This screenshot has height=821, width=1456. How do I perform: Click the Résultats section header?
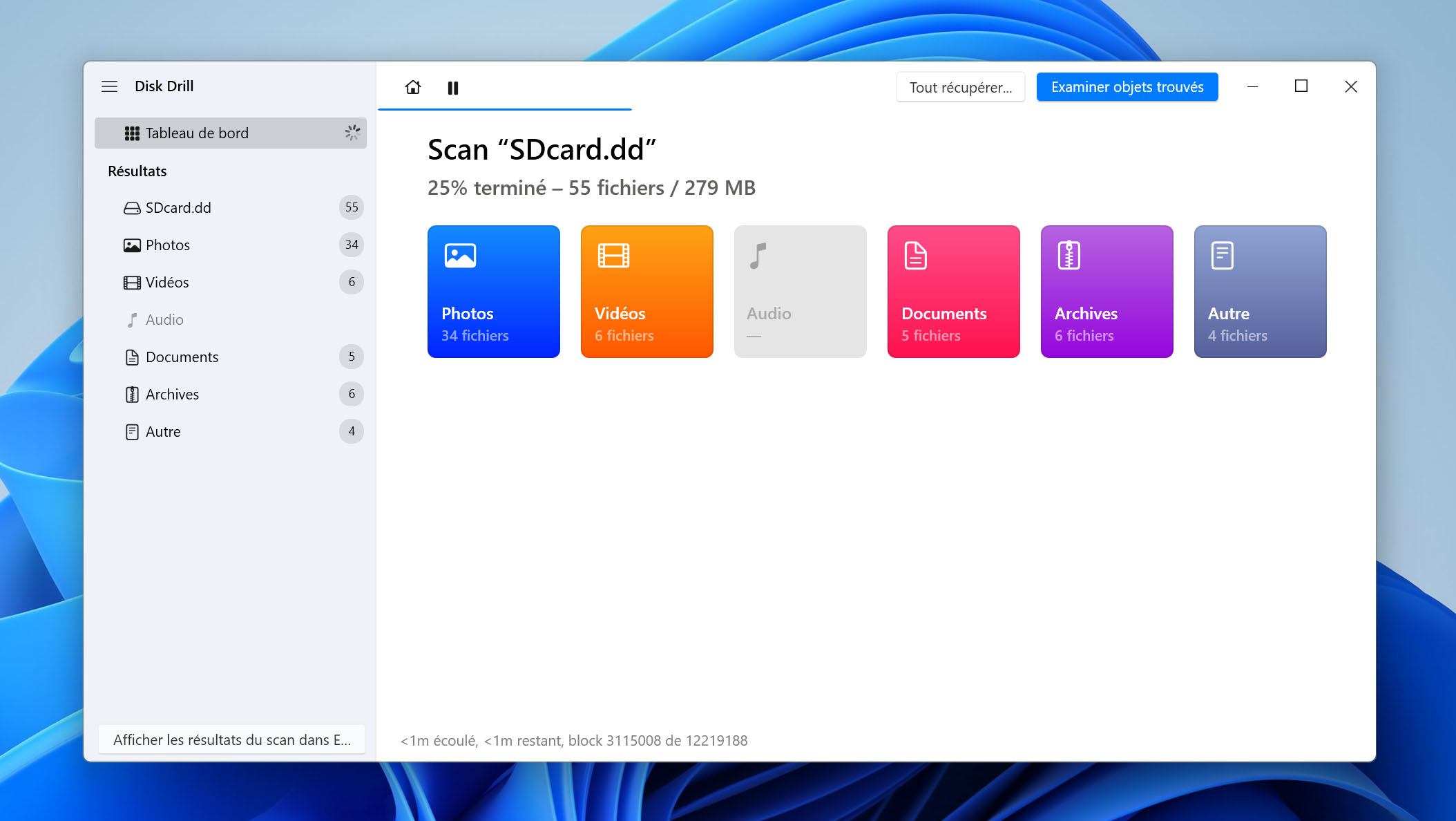(x=137, y=171)
